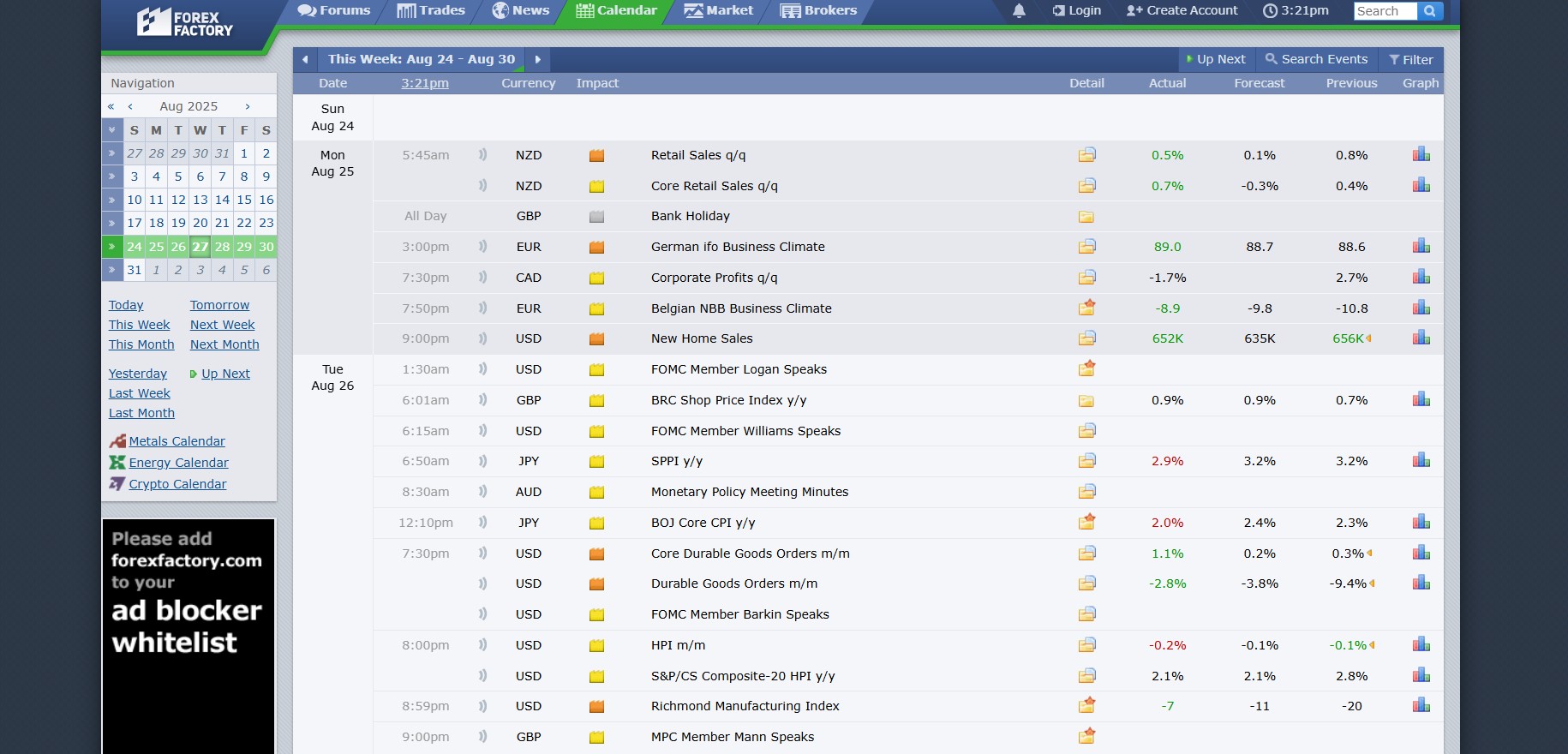Image resolution: width=1568 pixels, height=754 pixels.
Task: Go to next week using right arrow
Action: click(x=538, y=59)
